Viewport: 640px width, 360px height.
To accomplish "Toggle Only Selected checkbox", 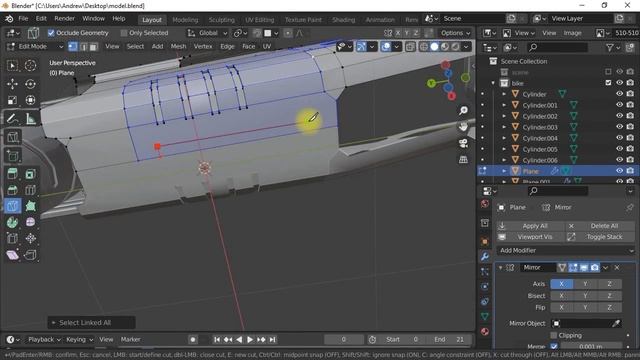I will click(x=124, y=33).
